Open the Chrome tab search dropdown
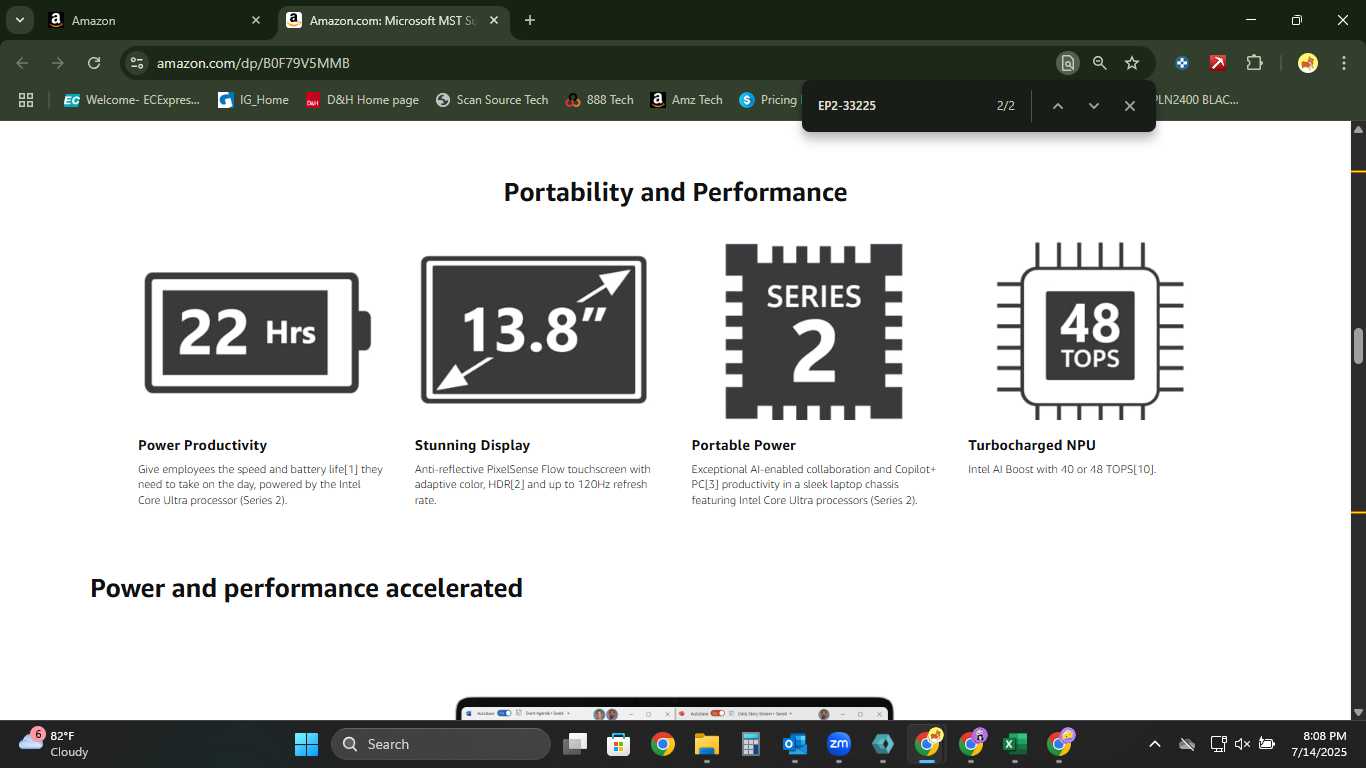The image size is (1366, 768). coord(20,20)
